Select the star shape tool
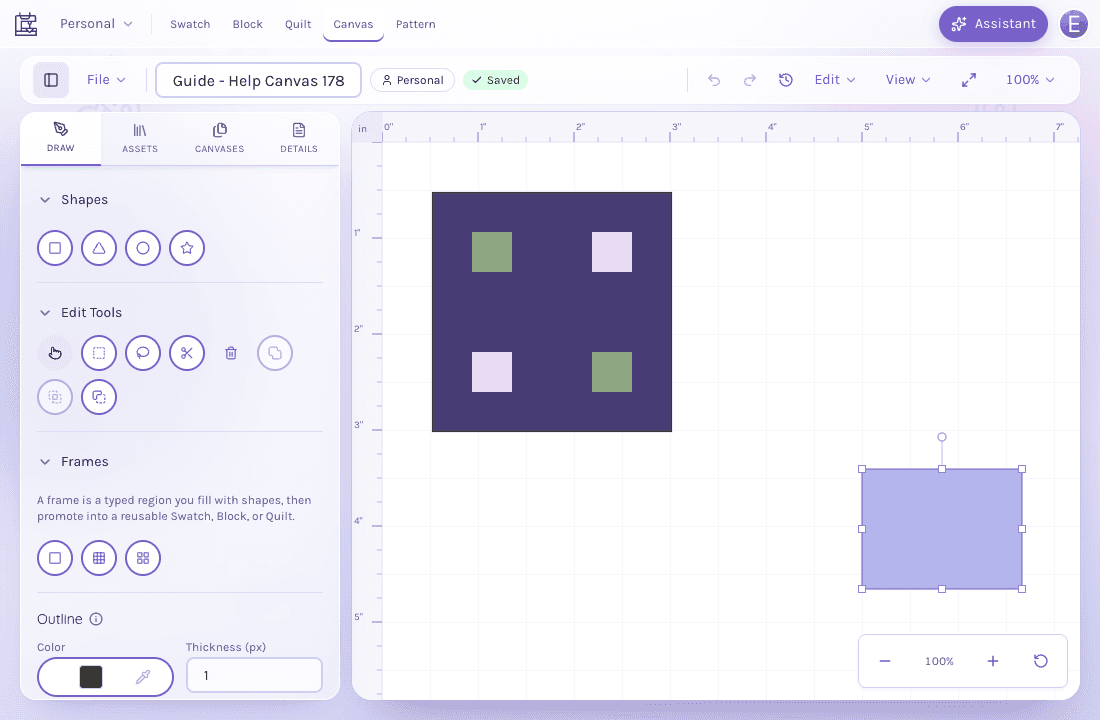 click(187, 248)
